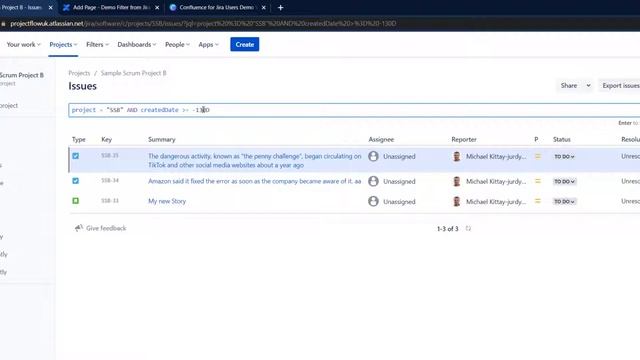Click medium priority icon for SSB-34
The height and width of the screenshot is (360, 640).
click(x=538, y=181)
